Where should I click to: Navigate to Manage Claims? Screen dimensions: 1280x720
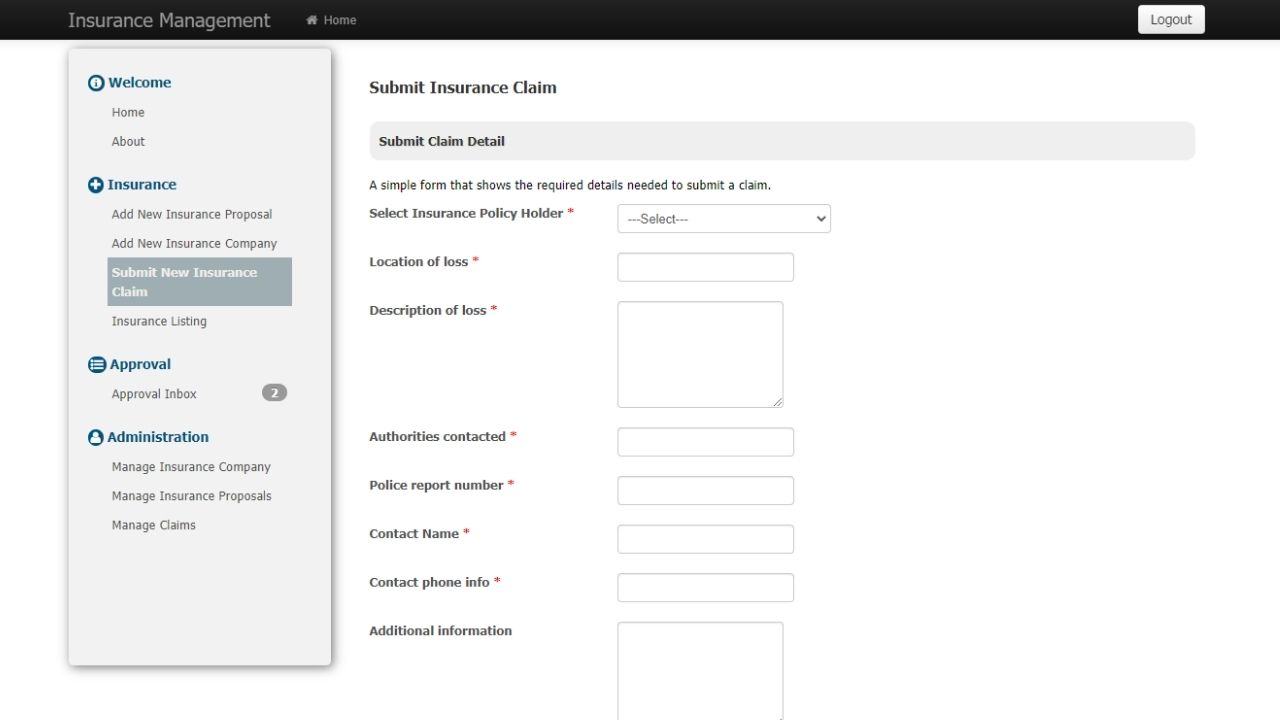point(154,525)
